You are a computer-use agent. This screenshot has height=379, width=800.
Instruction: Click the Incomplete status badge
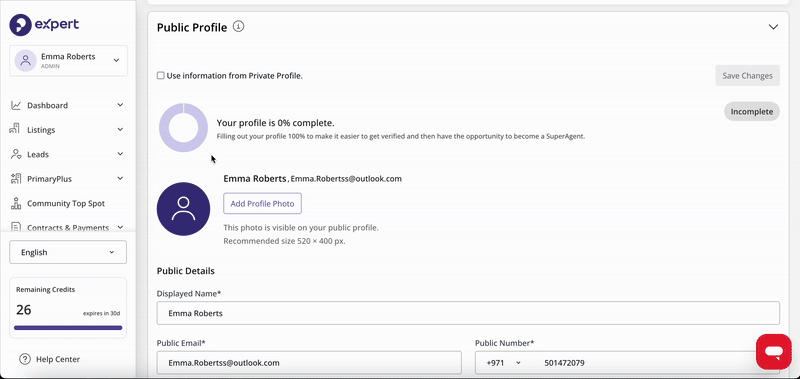[x=752, y=111]
